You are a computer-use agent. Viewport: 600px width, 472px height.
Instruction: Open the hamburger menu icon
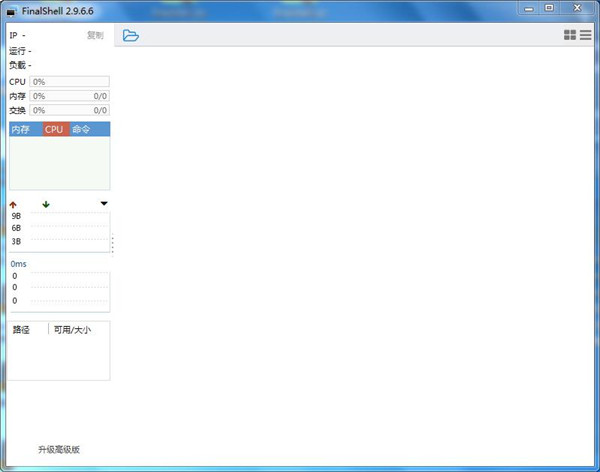click(x=585, y=35)
